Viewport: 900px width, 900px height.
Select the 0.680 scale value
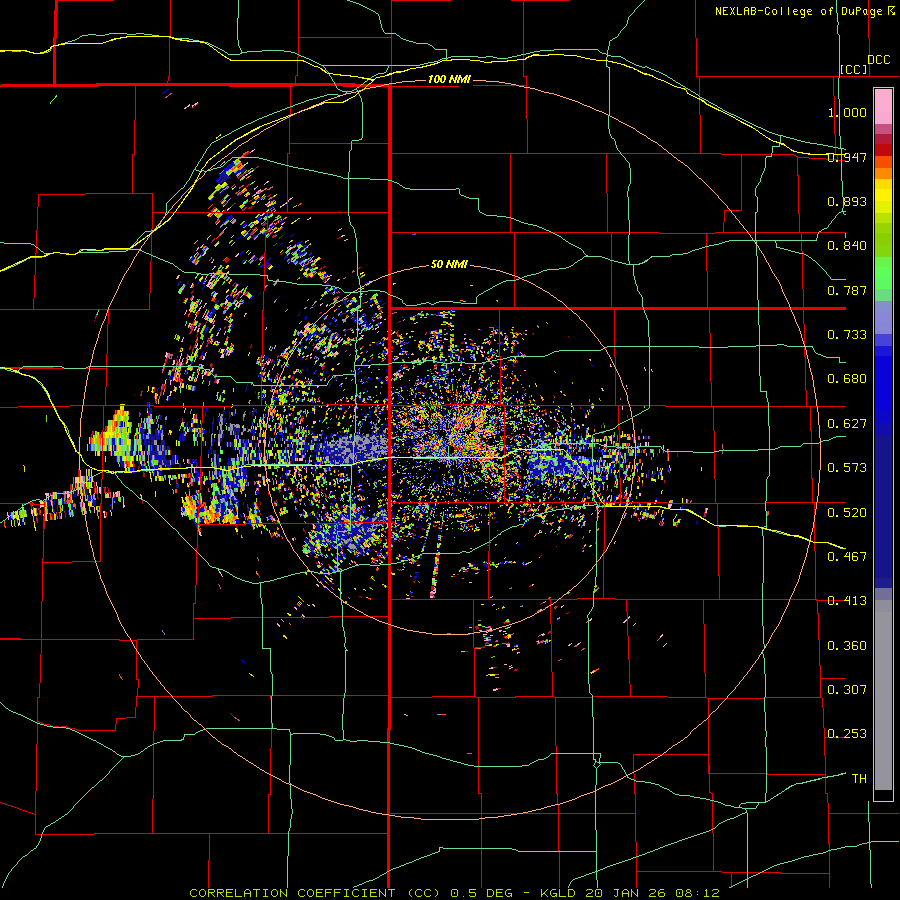(847, 379)
